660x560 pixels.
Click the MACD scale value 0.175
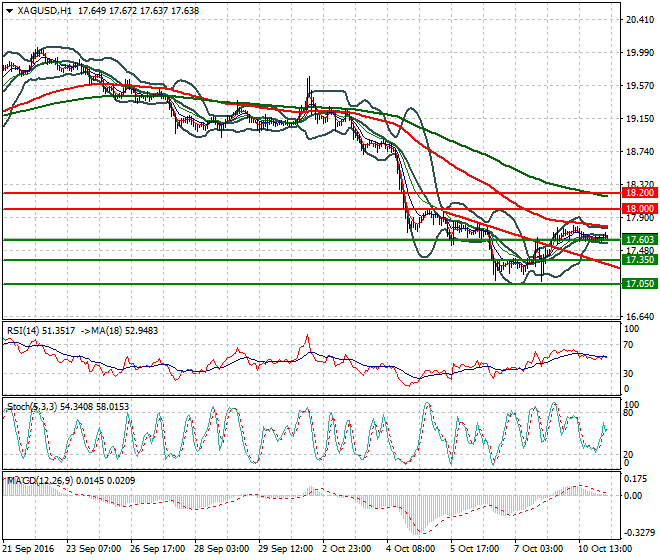(x=636, y=479)
